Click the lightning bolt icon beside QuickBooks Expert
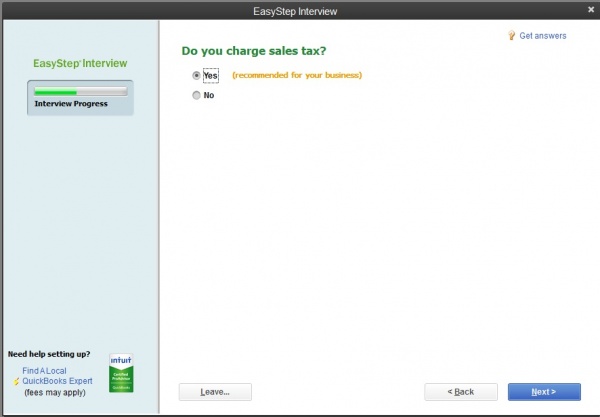 click(16, 381)
